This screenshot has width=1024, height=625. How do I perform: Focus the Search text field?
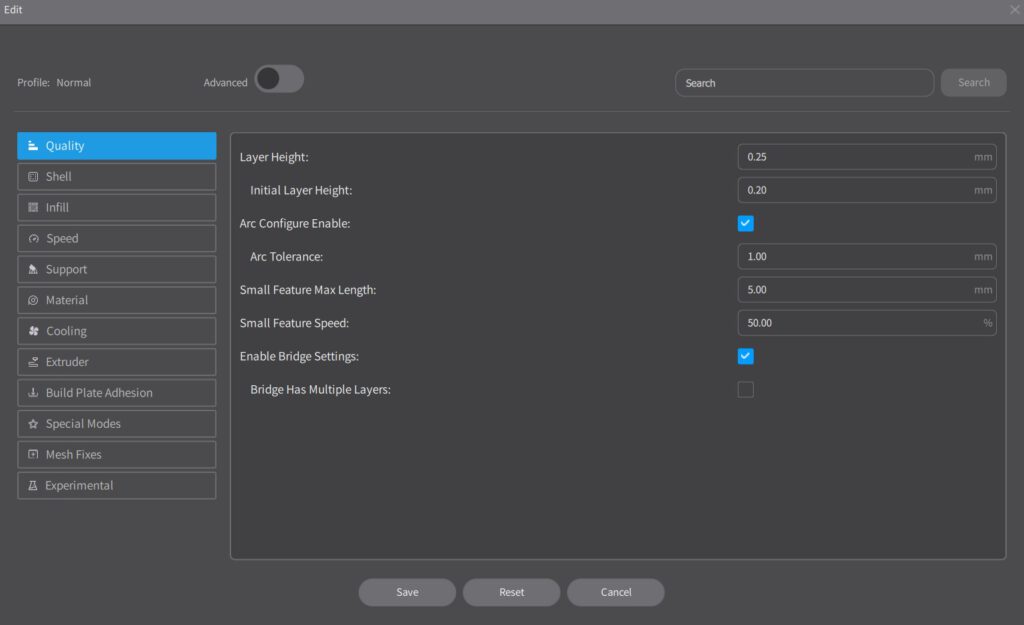coord(804,83)
